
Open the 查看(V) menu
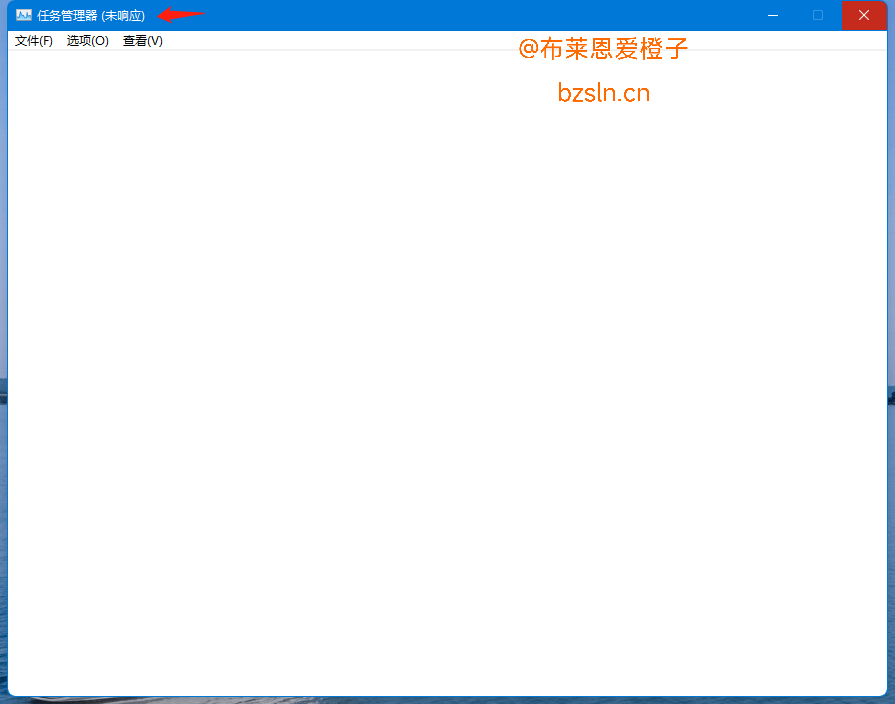click(x=143, y=41)
